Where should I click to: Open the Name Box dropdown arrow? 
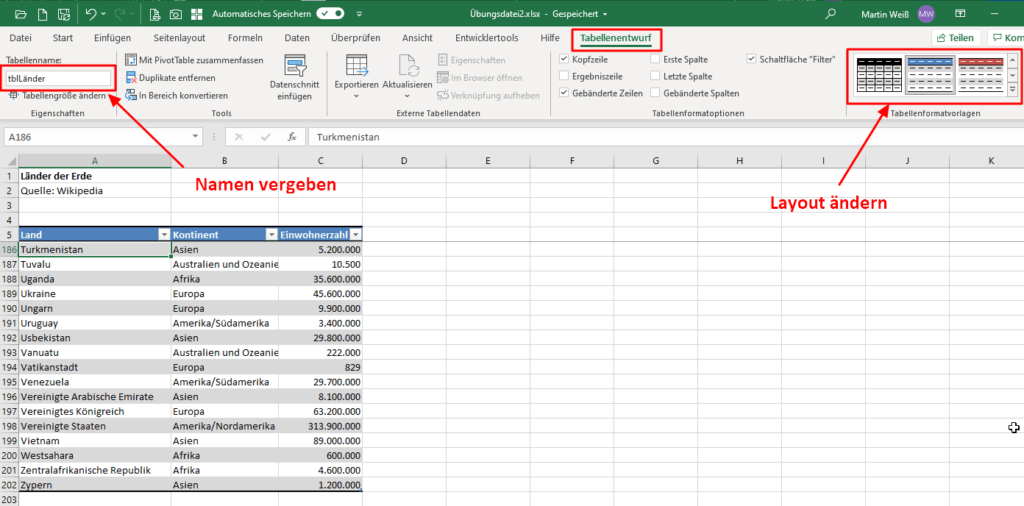[196, 137]
